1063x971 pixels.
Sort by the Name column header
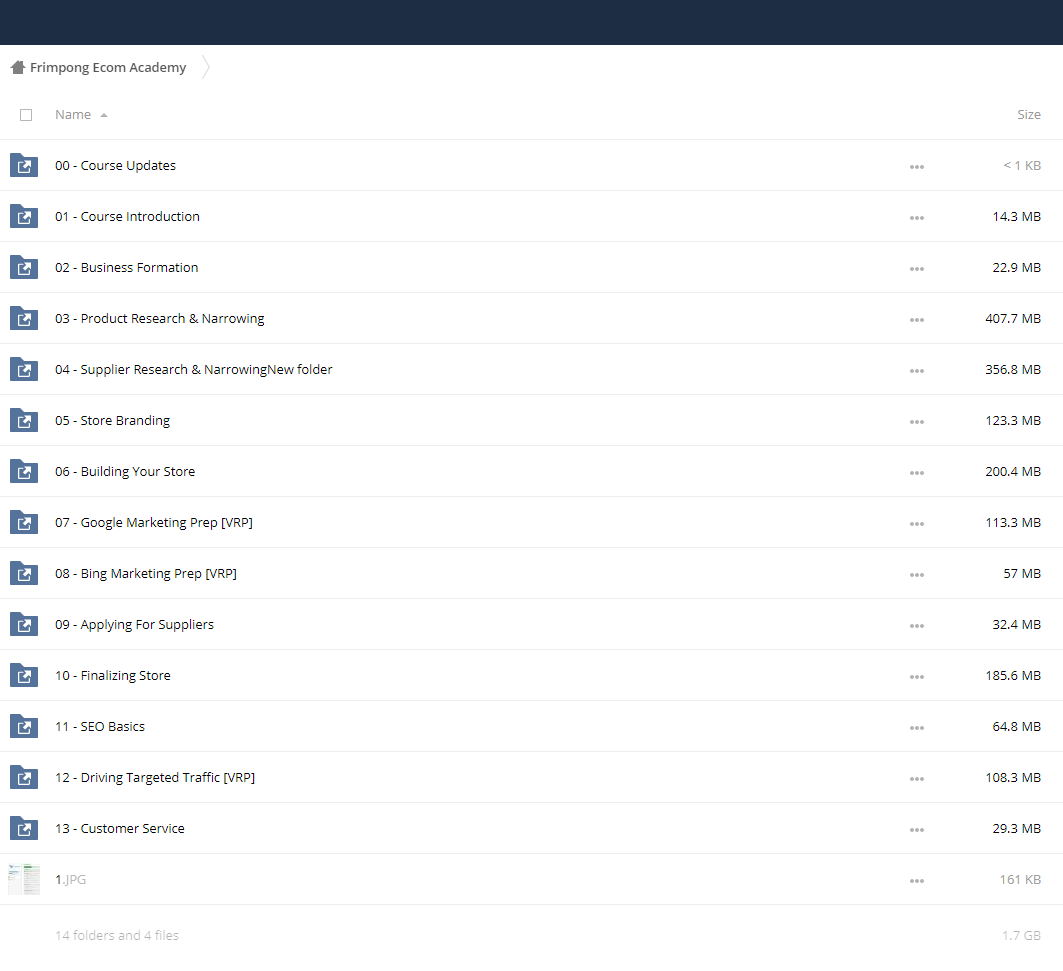(x=73, y=115)
